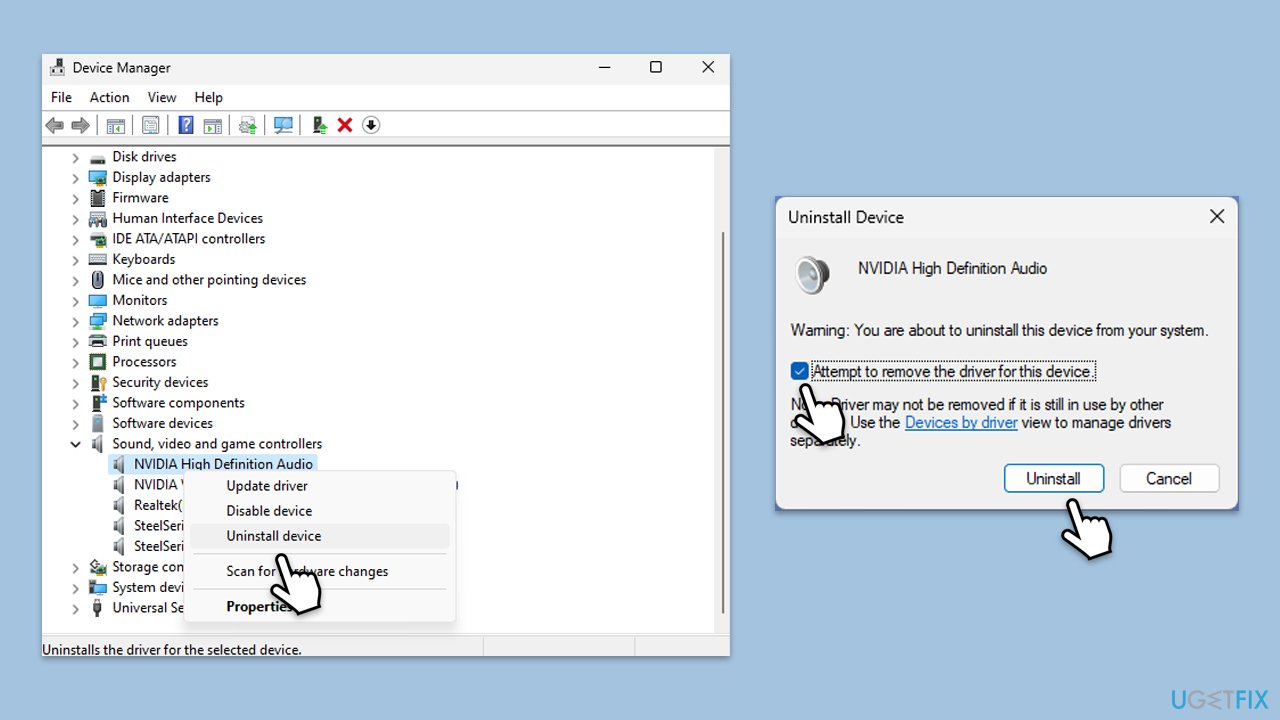Click the down-arrow circle toolbar icon
The width and height of the screenshot is (1280, 720).
(371, 125)
